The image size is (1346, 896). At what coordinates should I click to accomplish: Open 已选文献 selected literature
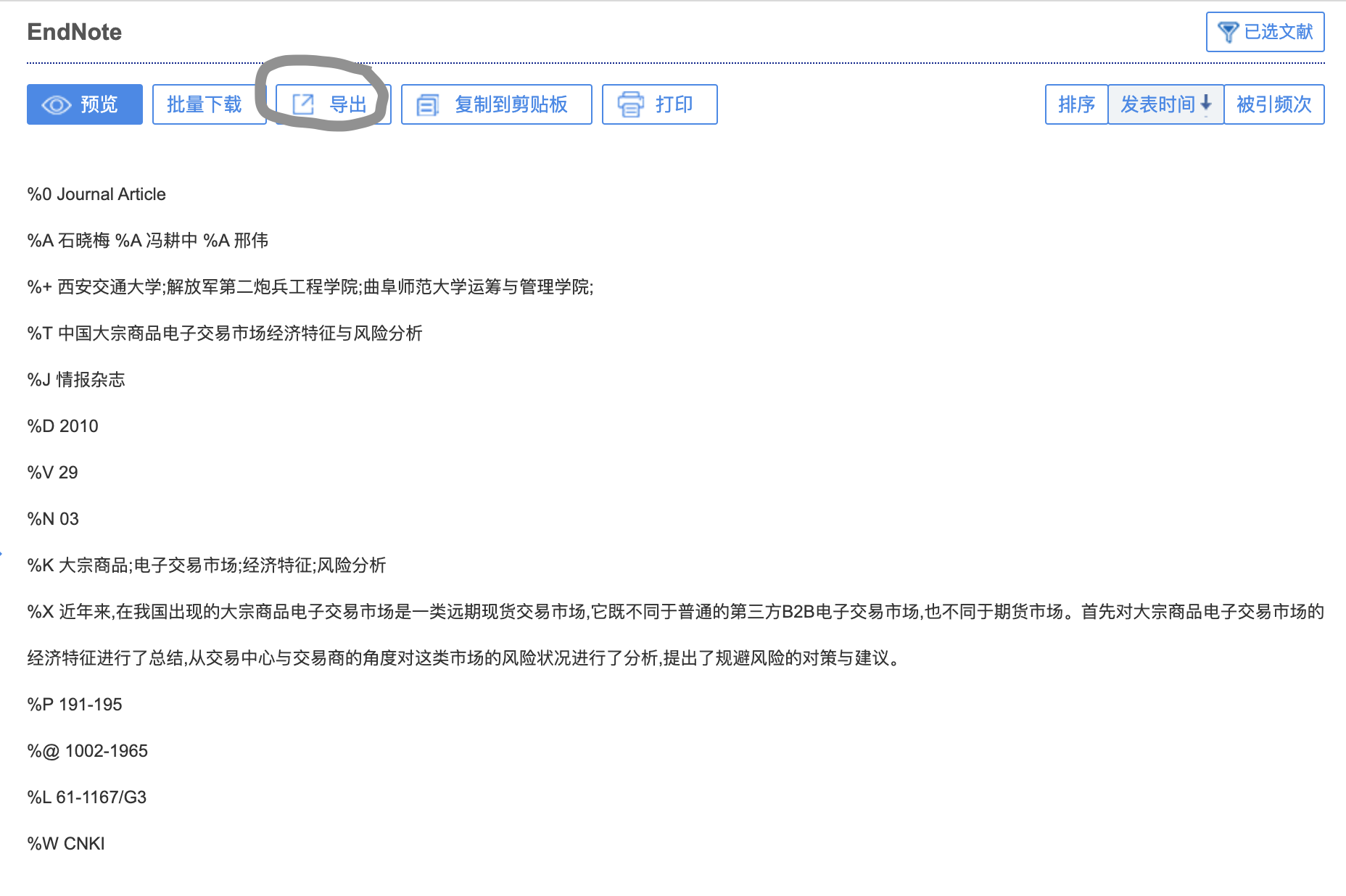click(x=1266, y=32)
